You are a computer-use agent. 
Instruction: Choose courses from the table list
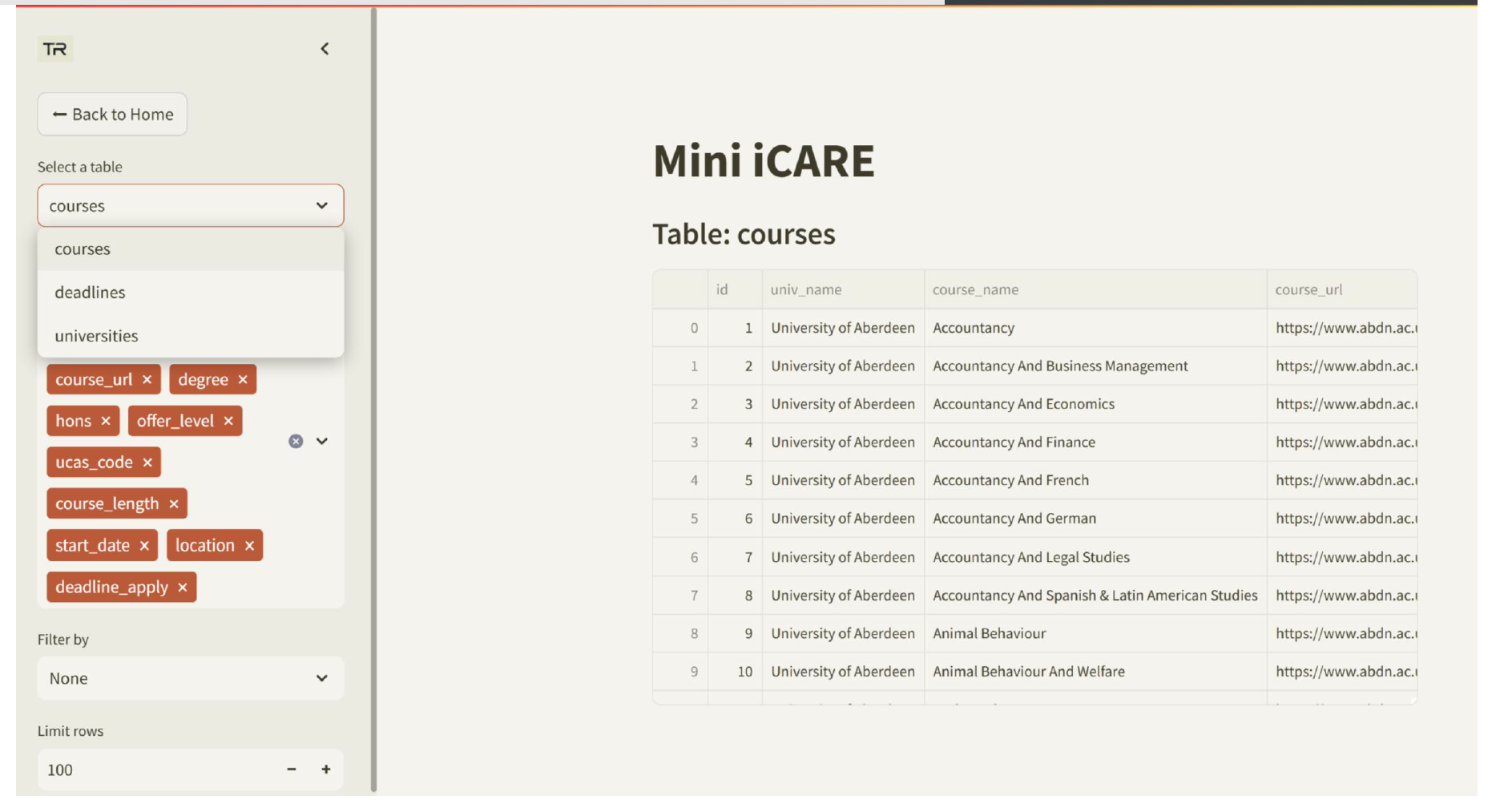83,249
